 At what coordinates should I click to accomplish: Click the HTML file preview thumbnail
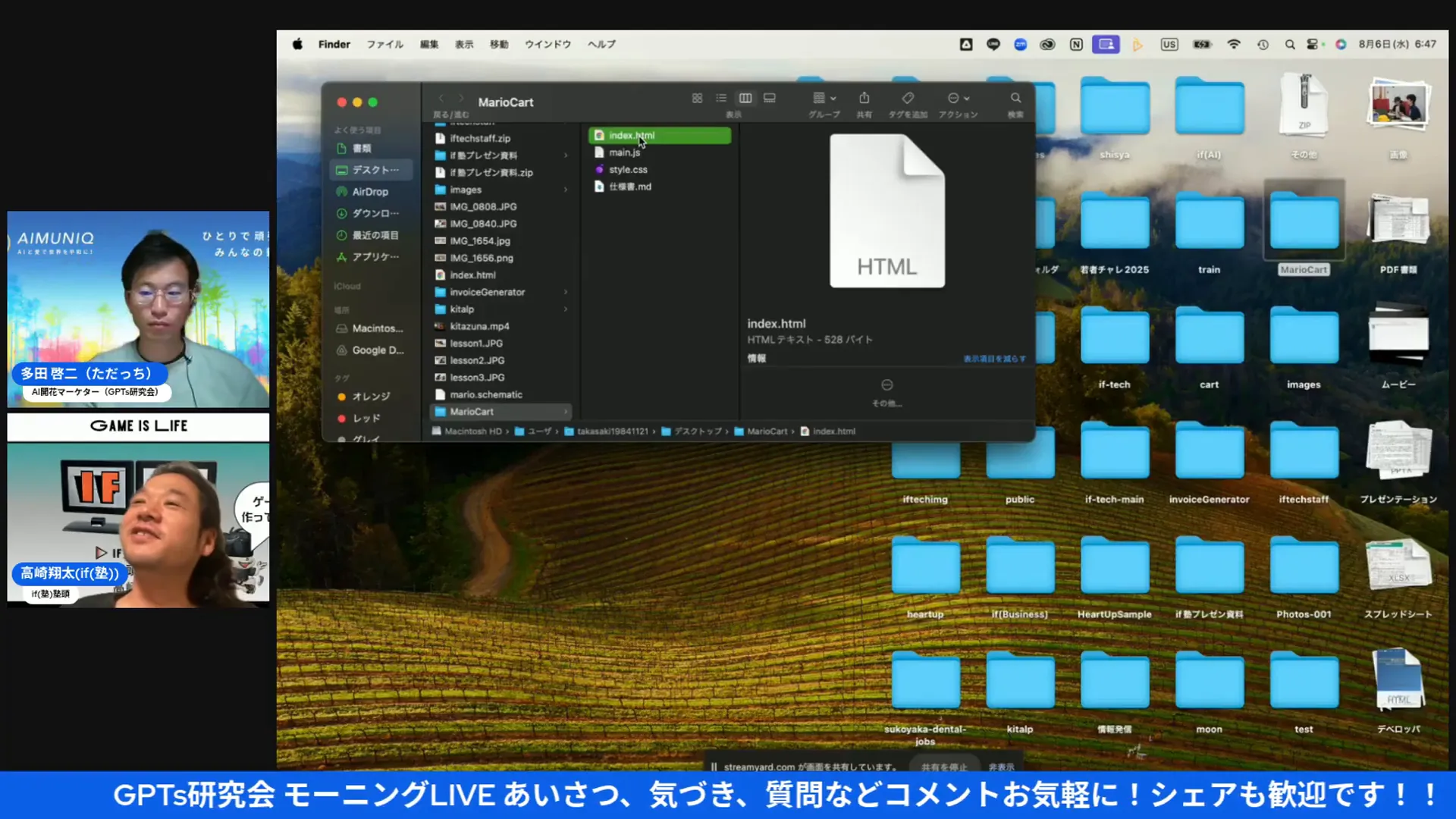pyautogui.click(x=887, y=211)
